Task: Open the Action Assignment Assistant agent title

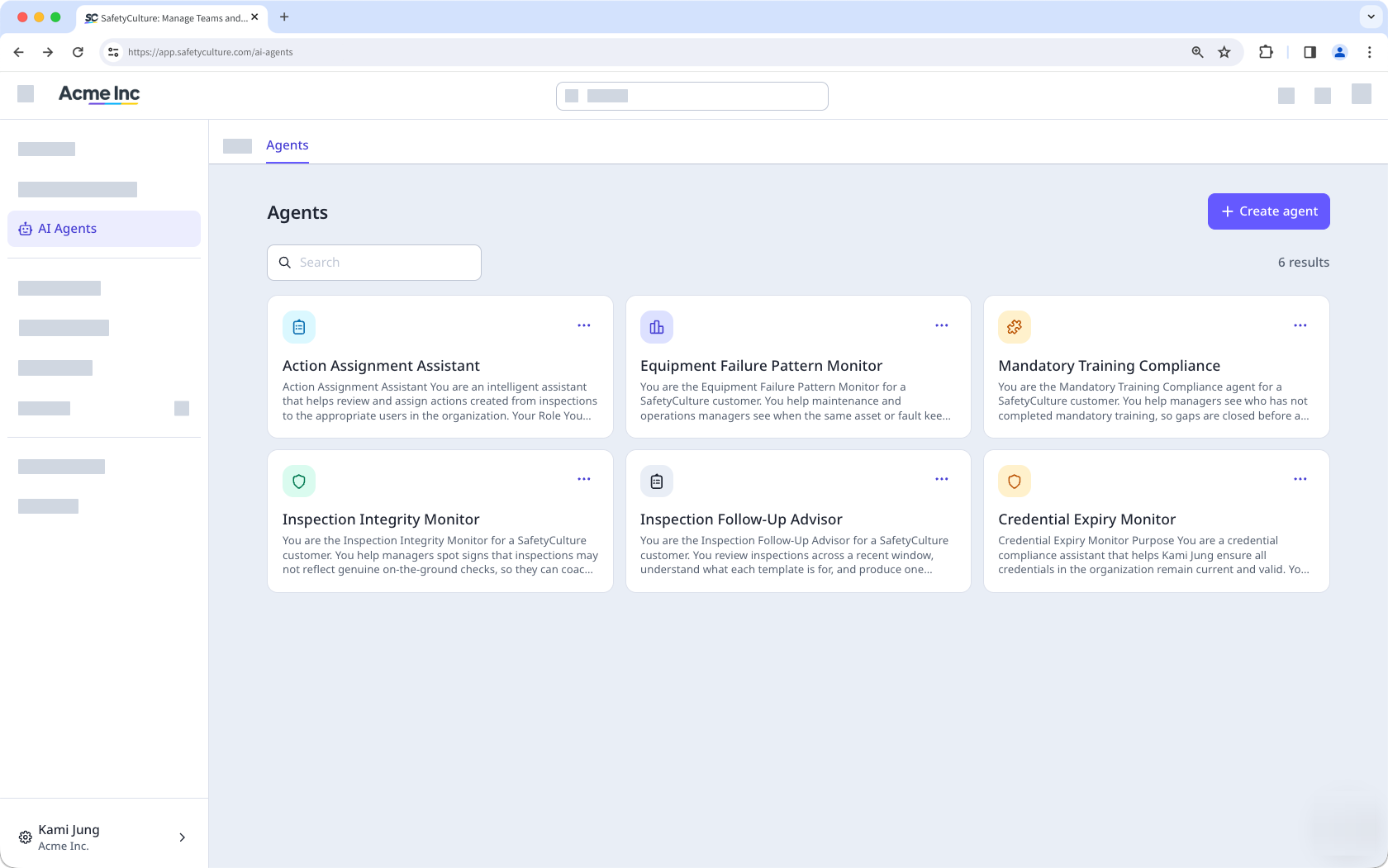Action: point(381,366)
